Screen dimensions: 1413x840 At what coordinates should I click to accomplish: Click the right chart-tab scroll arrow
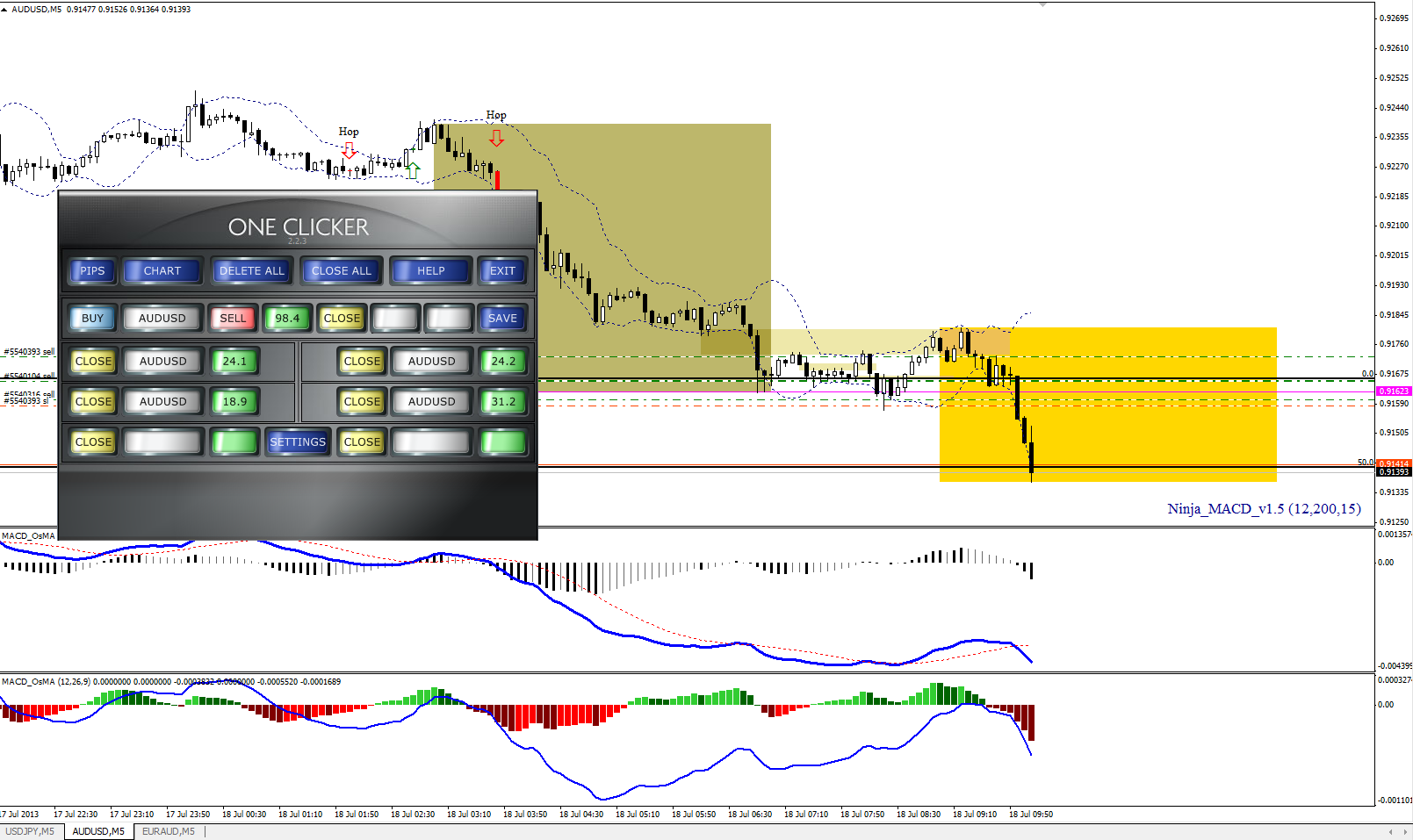pos(1403,832)
